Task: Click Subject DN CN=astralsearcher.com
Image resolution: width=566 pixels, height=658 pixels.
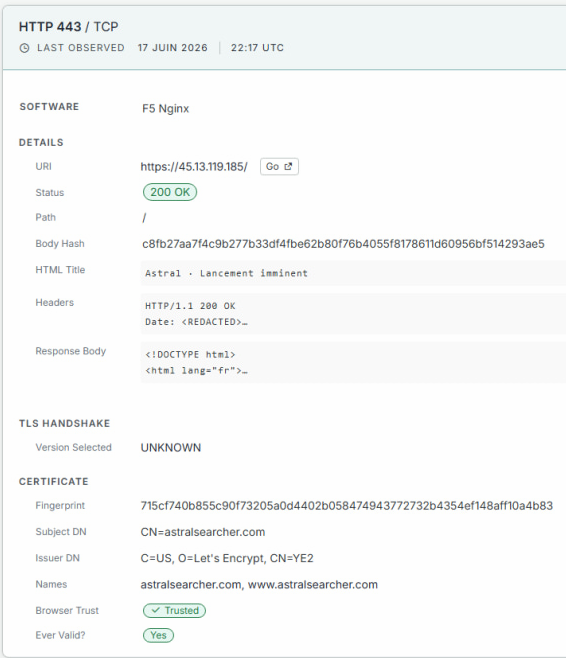Action: tap(203, 532)
